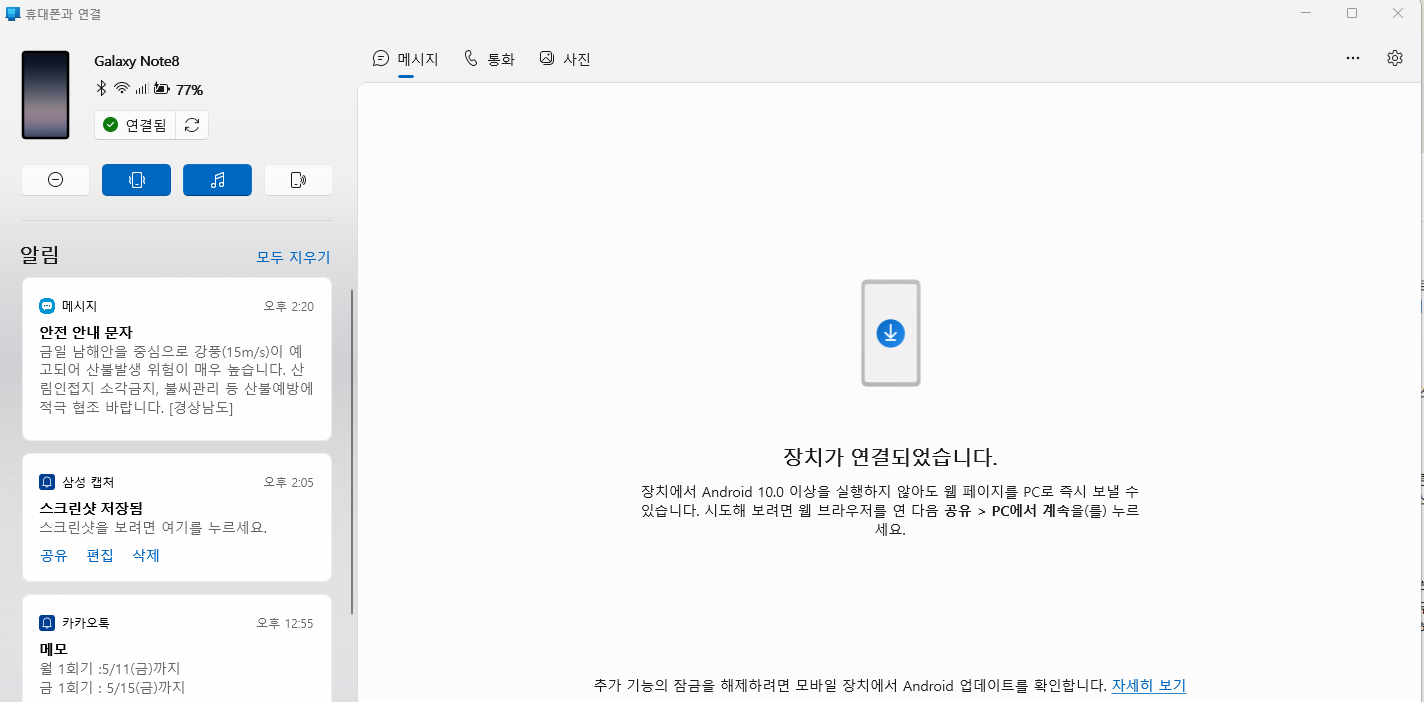Viewport: 1424px width, 702px height.
Task: Toggle Do Not Disturb button
Action: coord(55,180)
